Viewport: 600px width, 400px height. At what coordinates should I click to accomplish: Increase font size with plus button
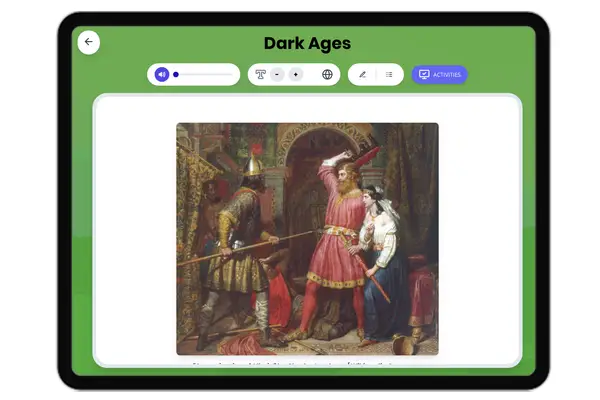[296, 74]
